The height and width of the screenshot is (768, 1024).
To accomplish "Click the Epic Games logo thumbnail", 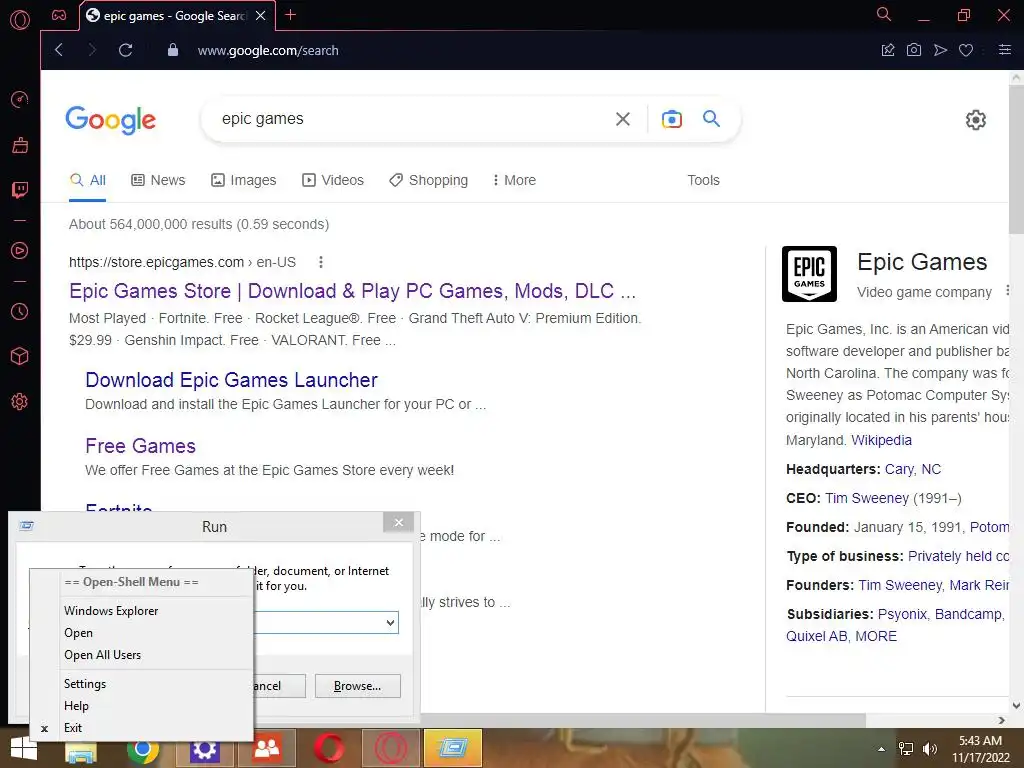I will [x=809, y=274].
